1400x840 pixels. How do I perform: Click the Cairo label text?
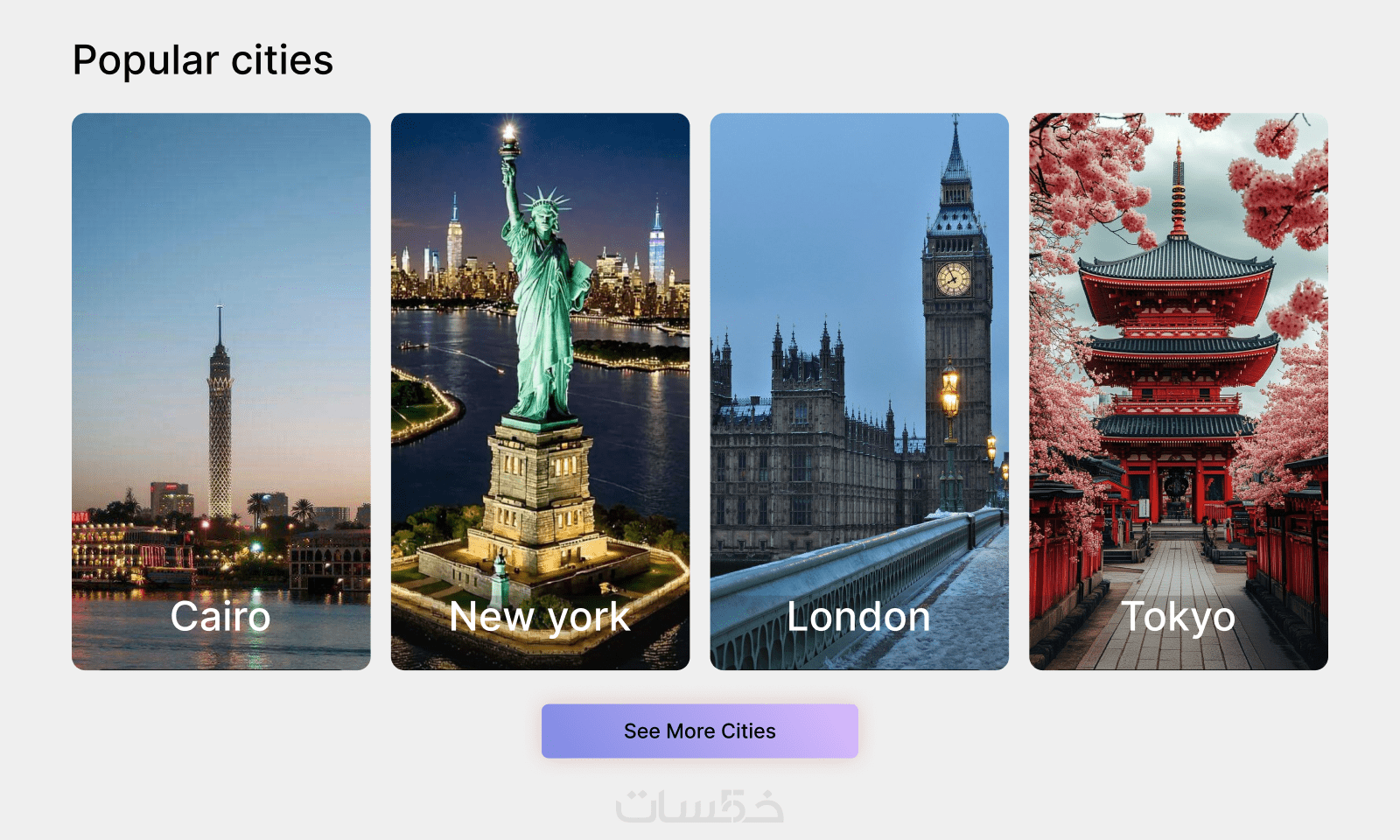[220, 617]
